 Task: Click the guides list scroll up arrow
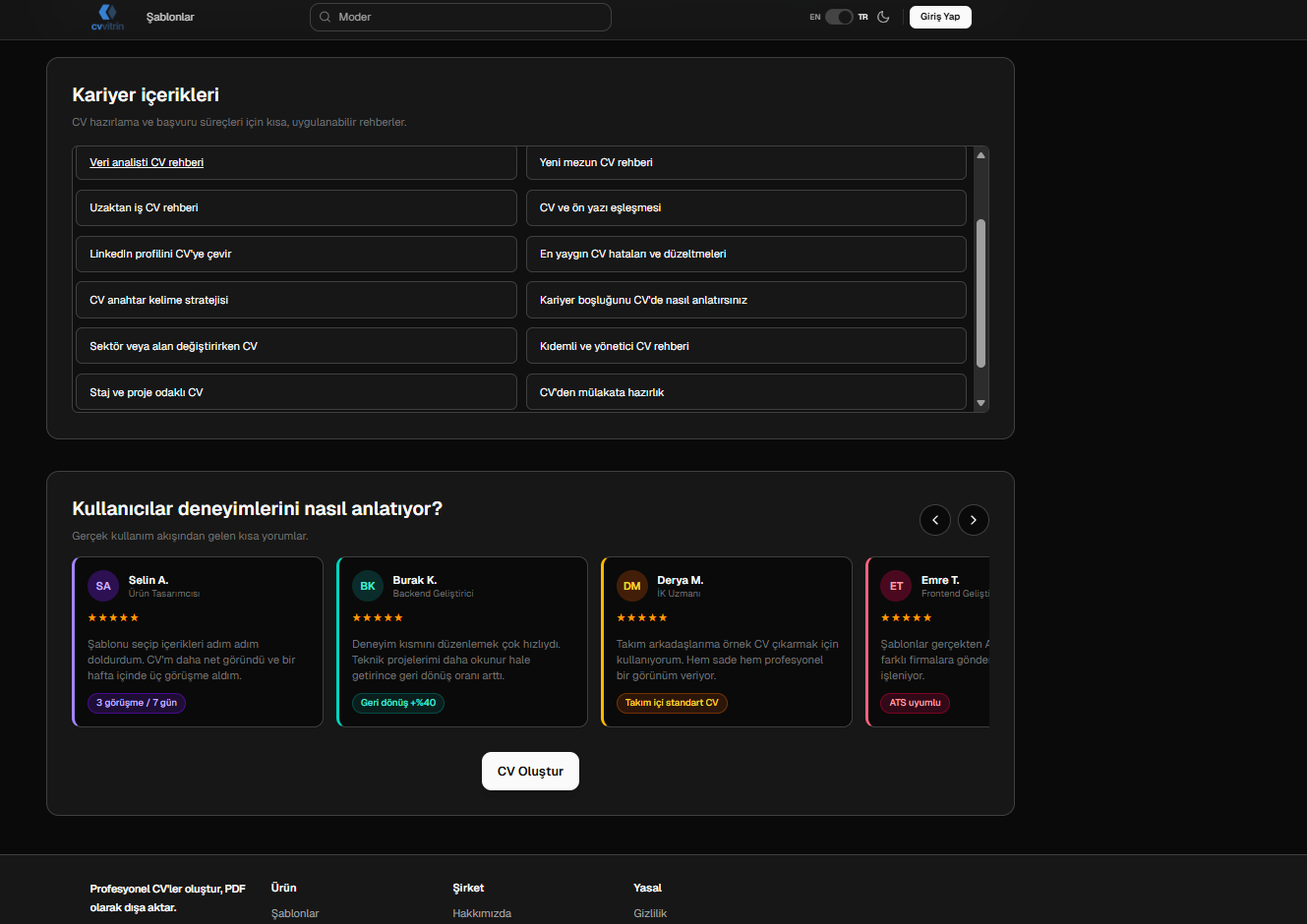point(980,155)
